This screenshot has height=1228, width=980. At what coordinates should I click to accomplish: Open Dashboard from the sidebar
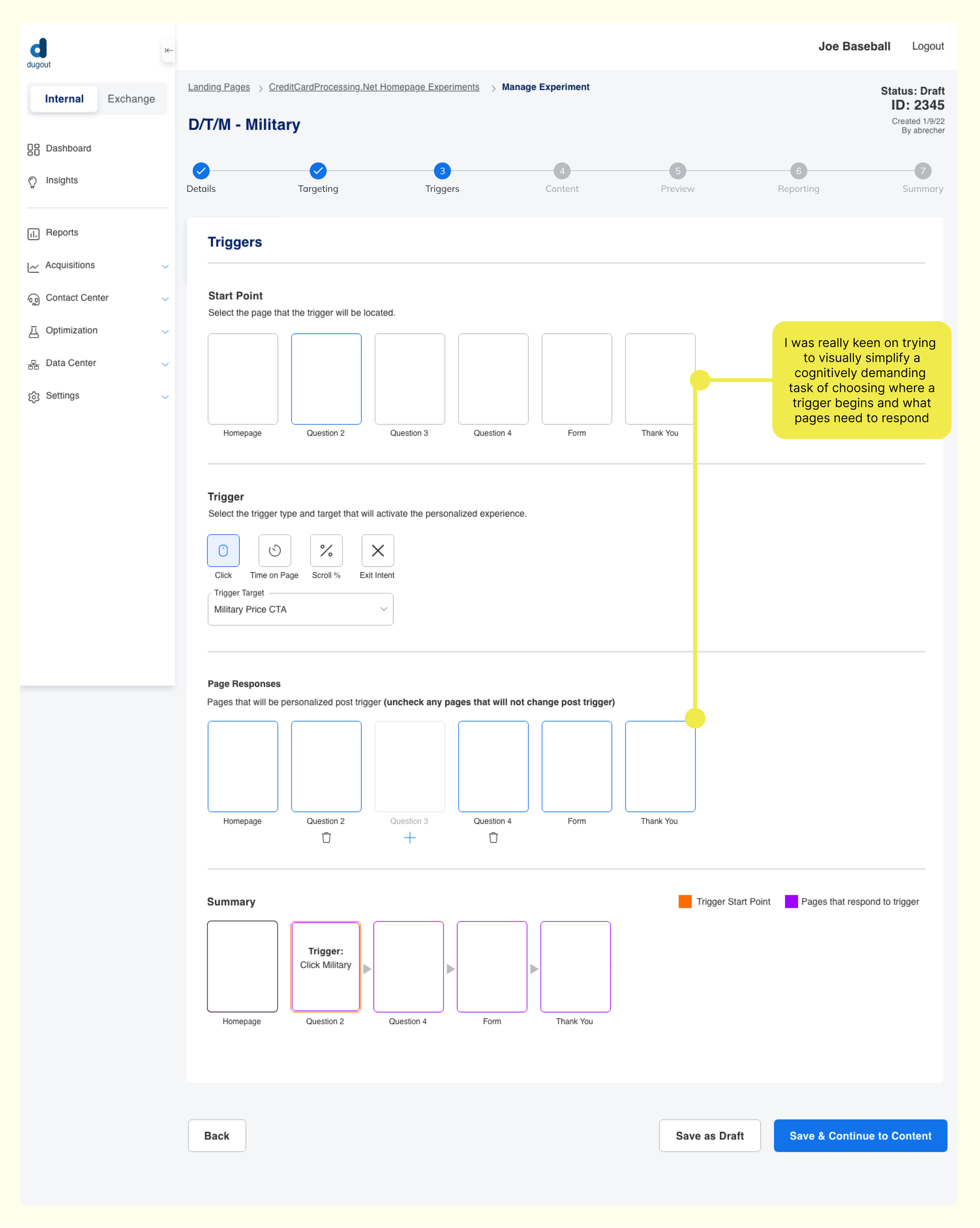pos(68,148)
